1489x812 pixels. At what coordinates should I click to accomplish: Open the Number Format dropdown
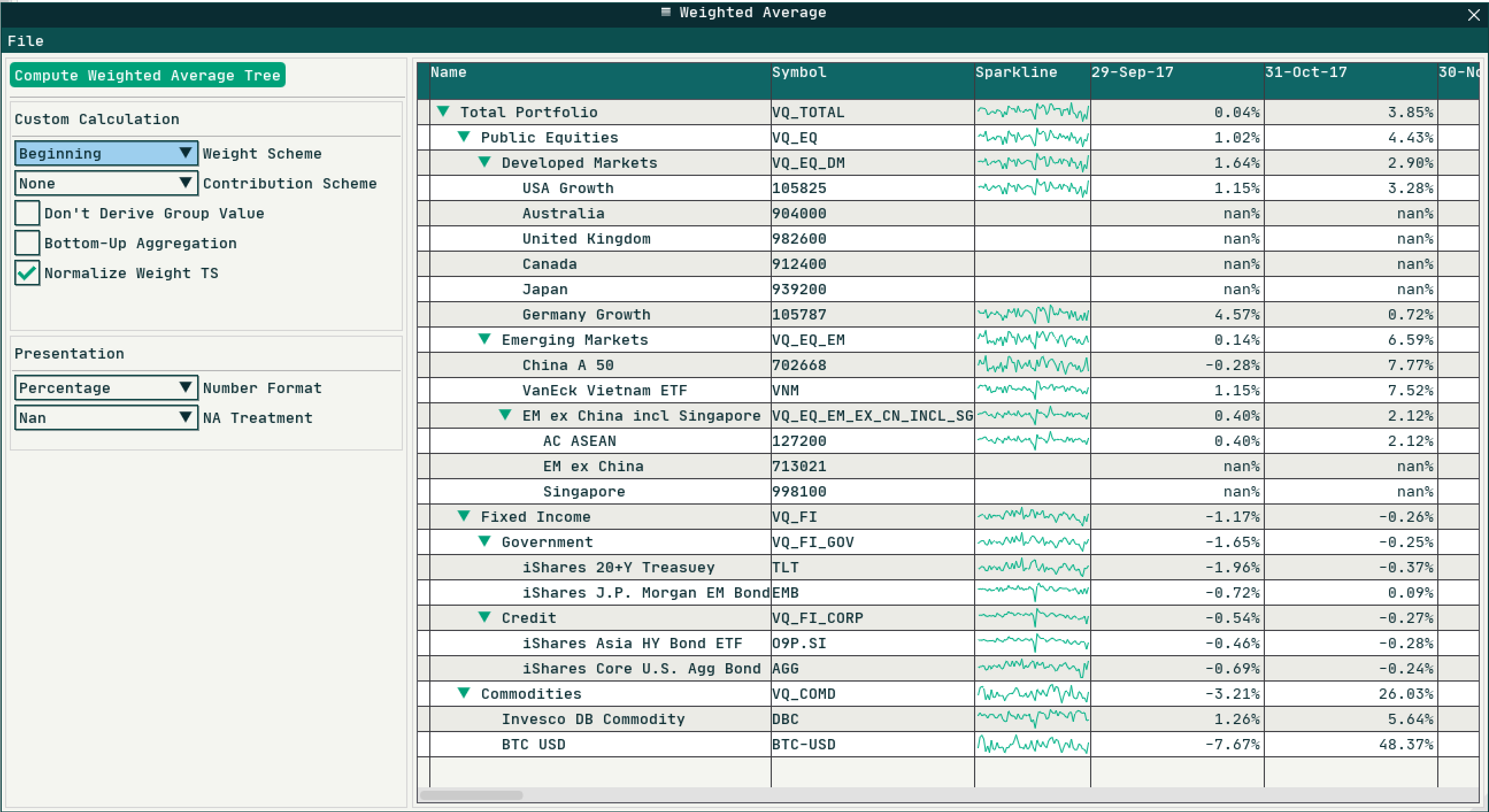tap(106, 388)
